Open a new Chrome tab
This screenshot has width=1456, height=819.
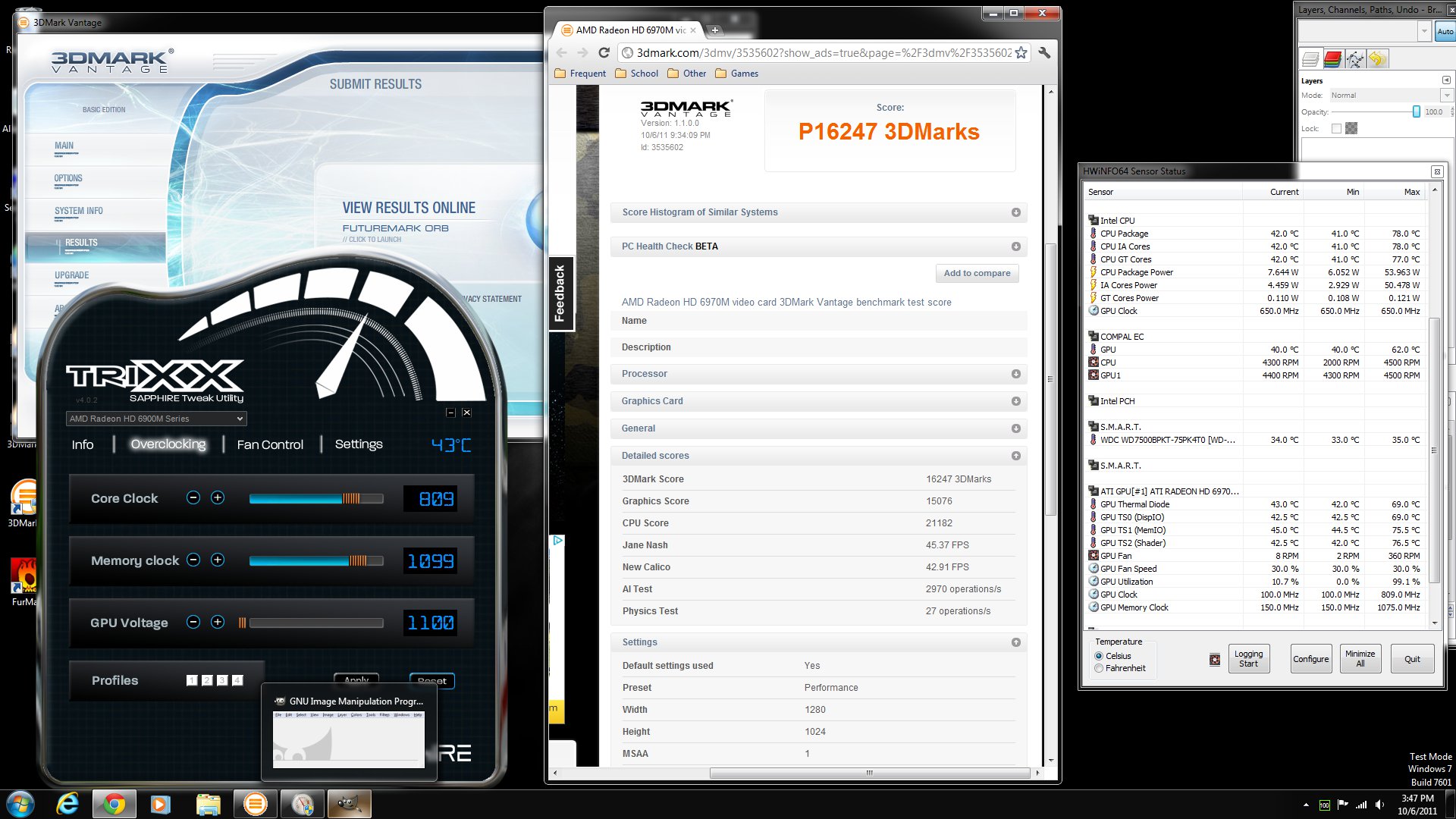click(714, 30)
